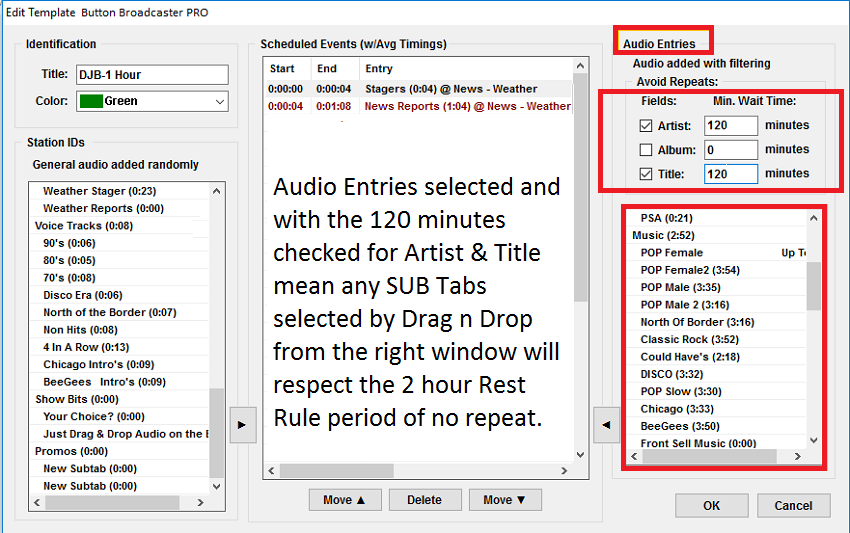850x533 pixels.
Task: Click the green color swatch
Action: (90, 101)
